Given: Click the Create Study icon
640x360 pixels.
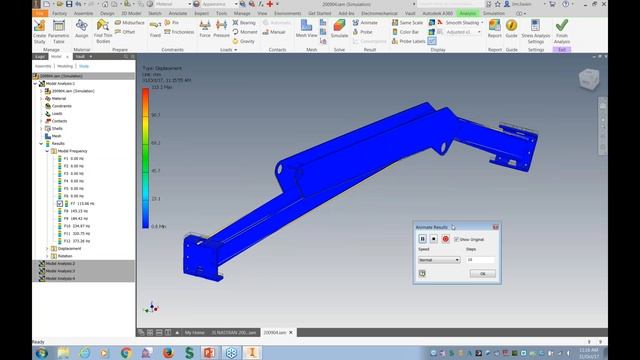Looking at the screenshot, I should 40,31.
